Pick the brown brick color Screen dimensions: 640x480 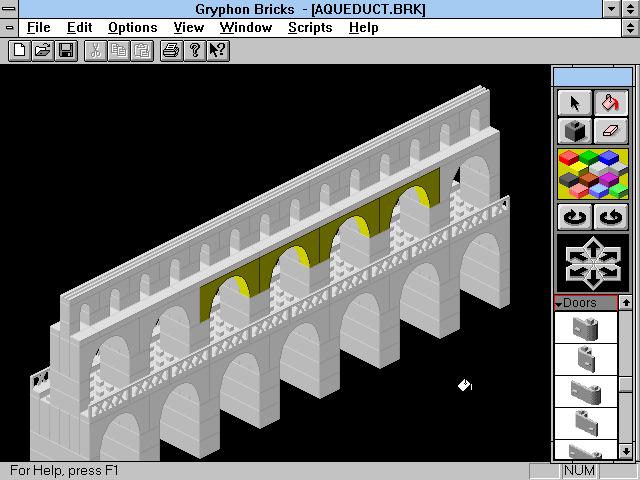pos(588,180)
